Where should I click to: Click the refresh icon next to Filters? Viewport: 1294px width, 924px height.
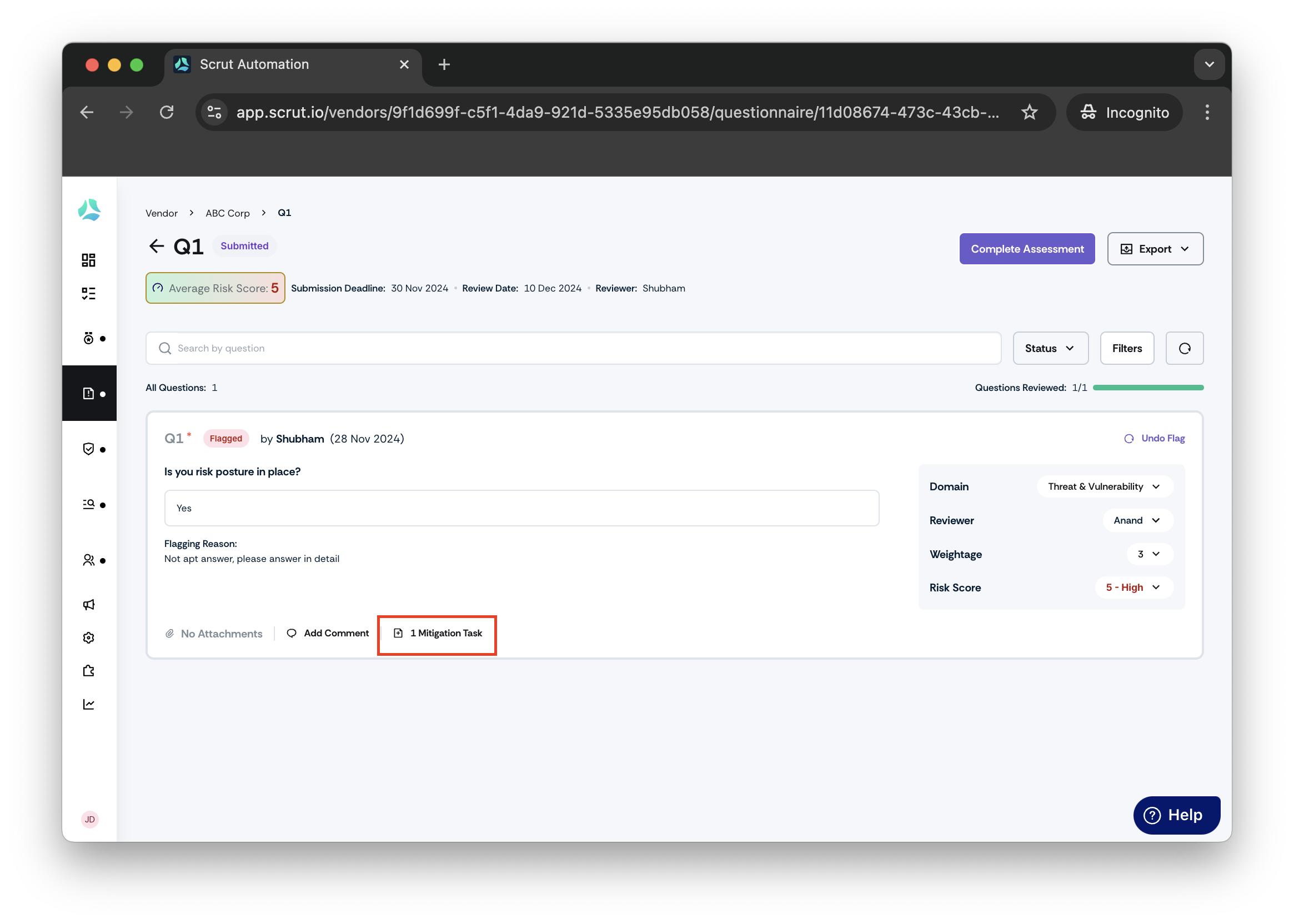click(1184, 348)
